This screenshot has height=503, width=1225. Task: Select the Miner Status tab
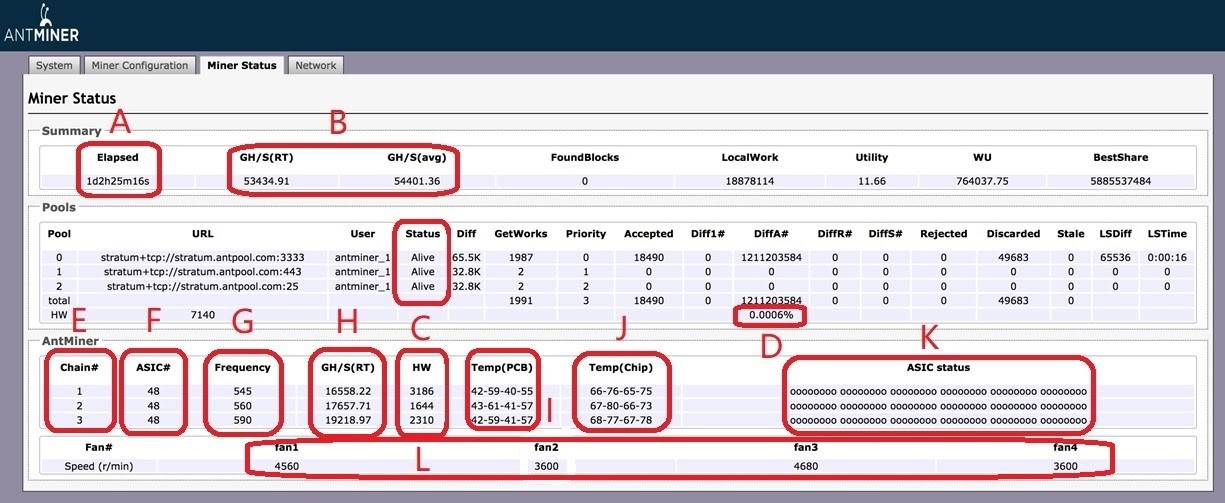(240, 65)
